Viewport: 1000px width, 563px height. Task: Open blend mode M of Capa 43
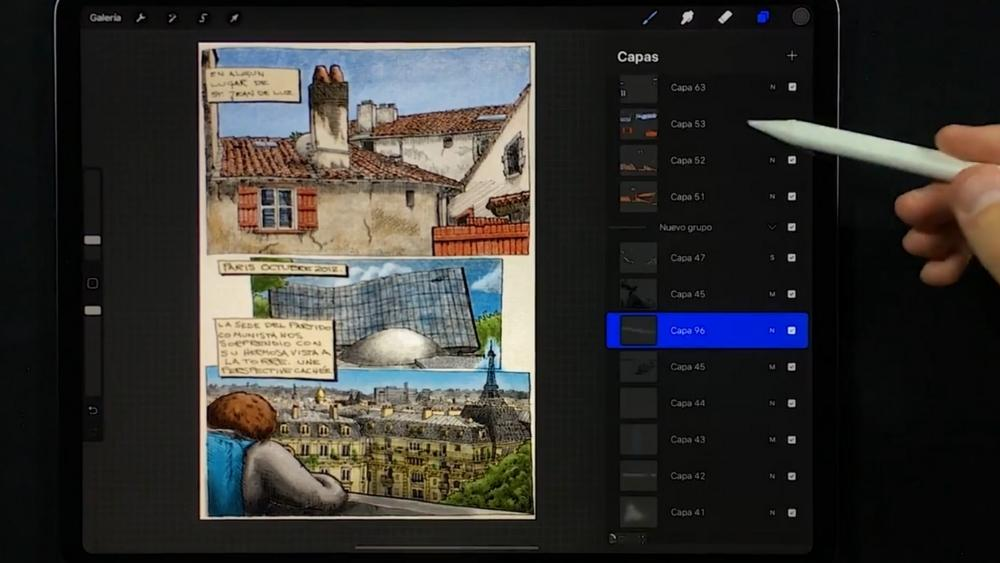coord(772,439)
